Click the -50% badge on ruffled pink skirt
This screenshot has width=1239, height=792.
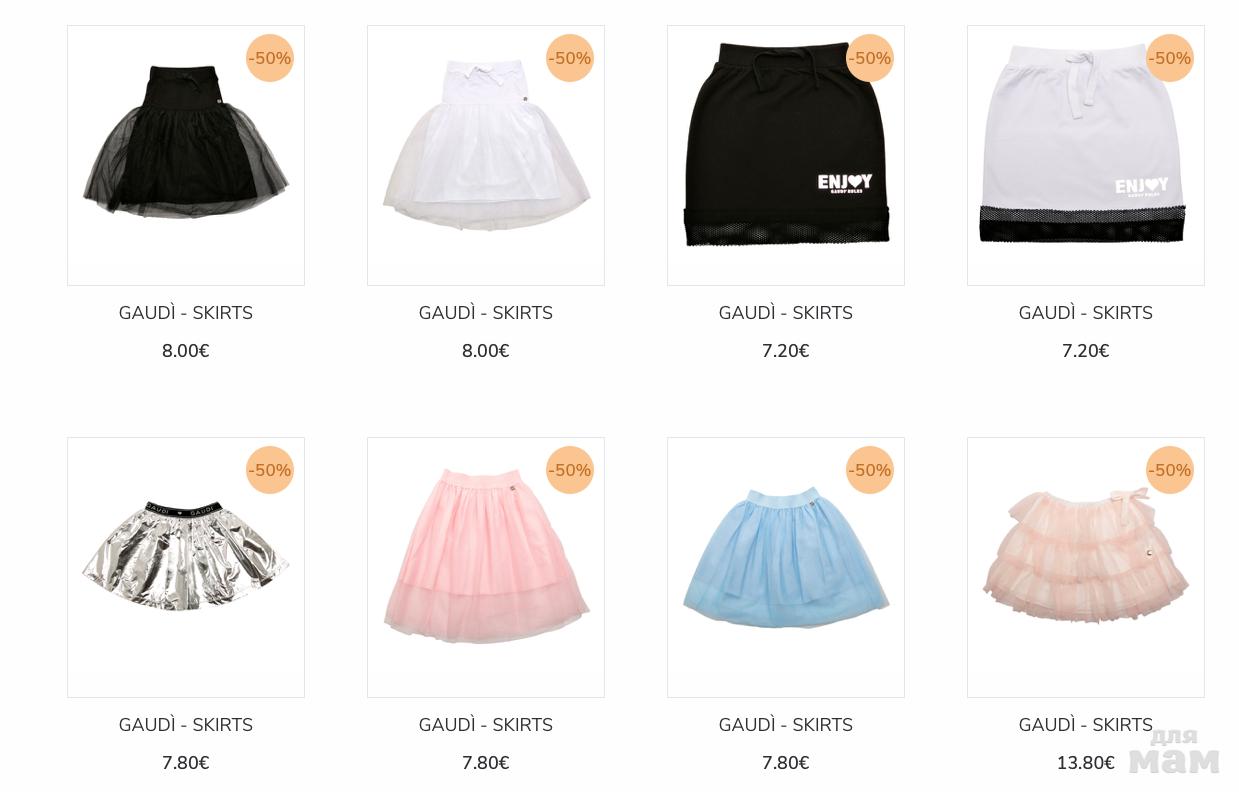click(x=1170, y=470)
